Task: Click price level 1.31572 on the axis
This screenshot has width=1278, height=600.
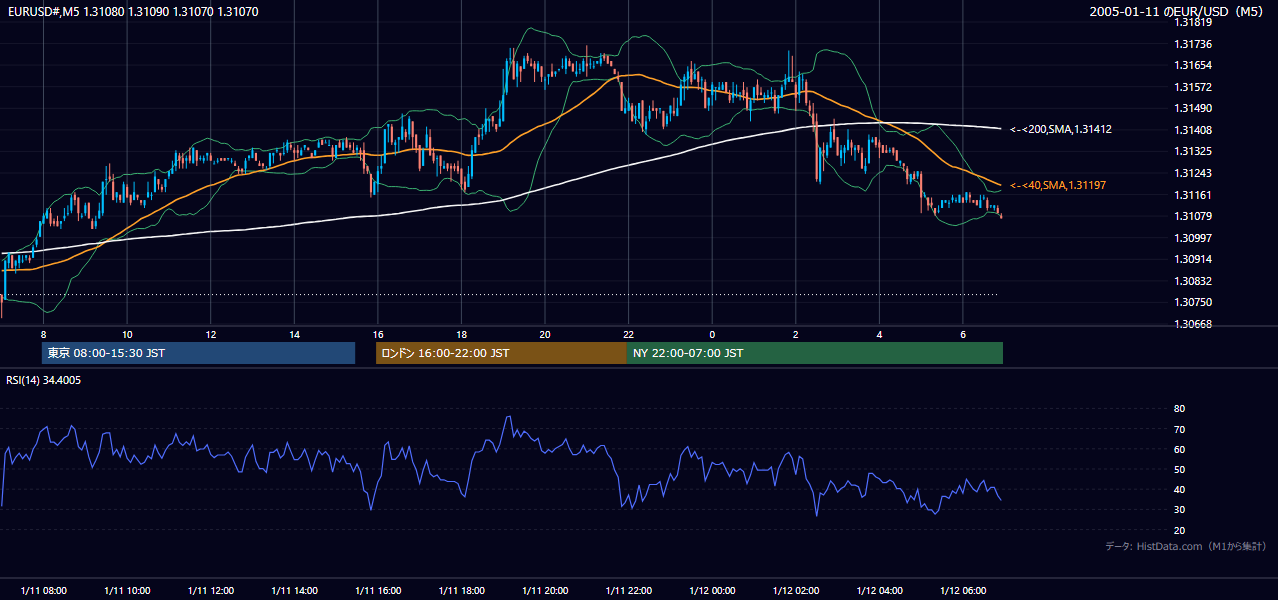Action: pyautogui.click(x=1193, y=87)
